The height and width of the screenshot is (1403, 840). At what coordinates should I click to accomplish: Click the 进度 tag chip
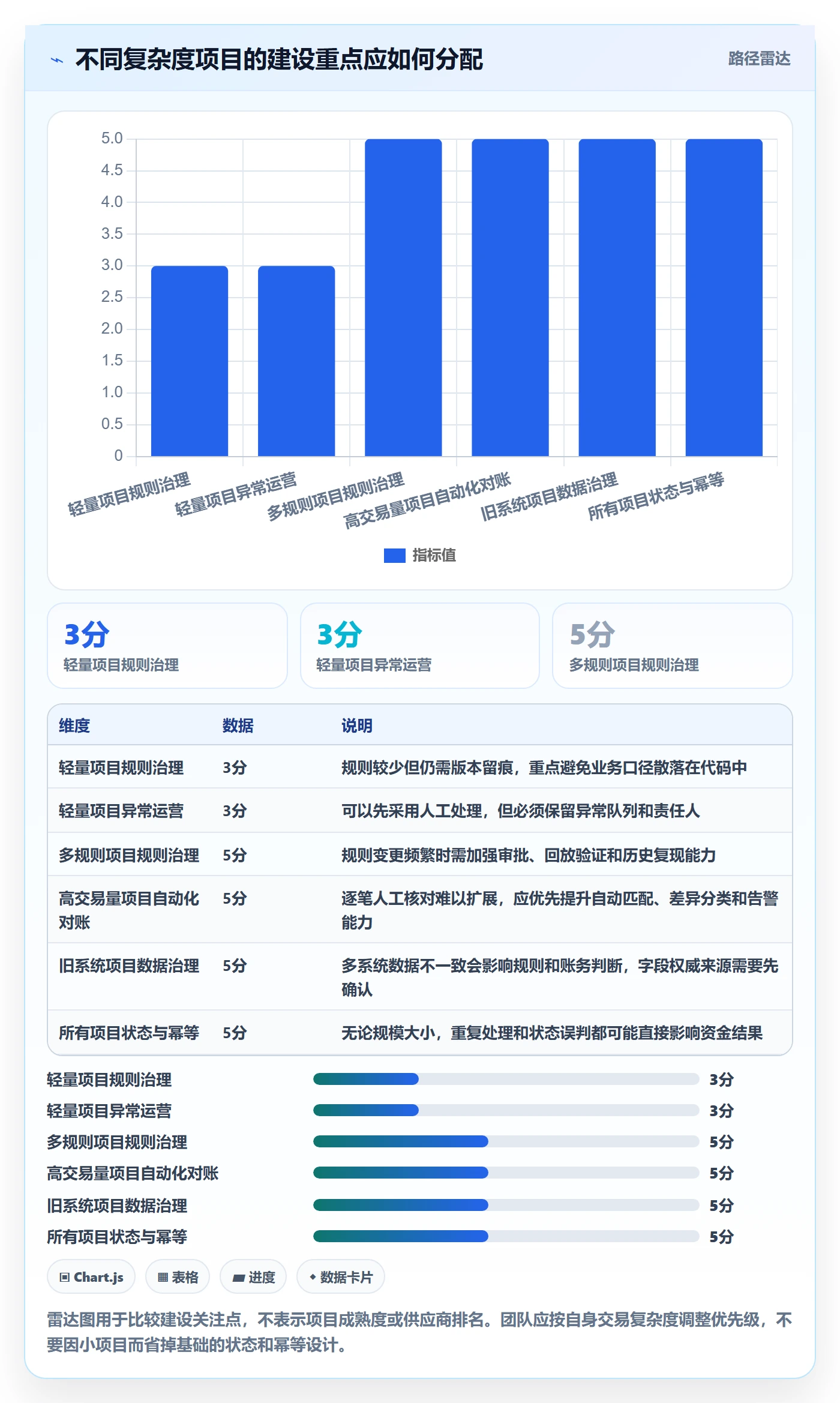tap(253, 1277)
